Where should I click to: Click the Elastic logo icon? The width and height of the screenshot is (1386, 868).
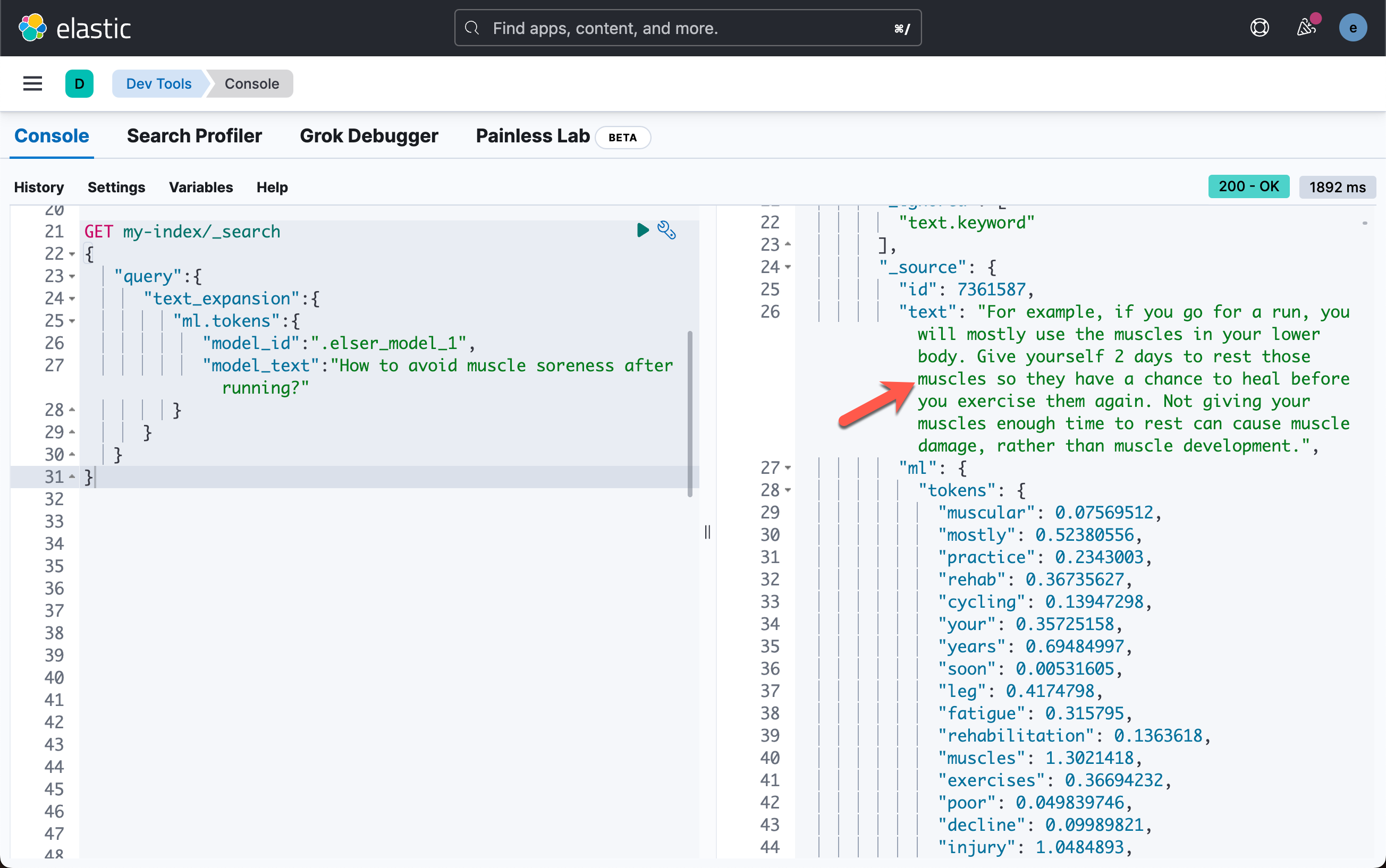pos(32,28)
